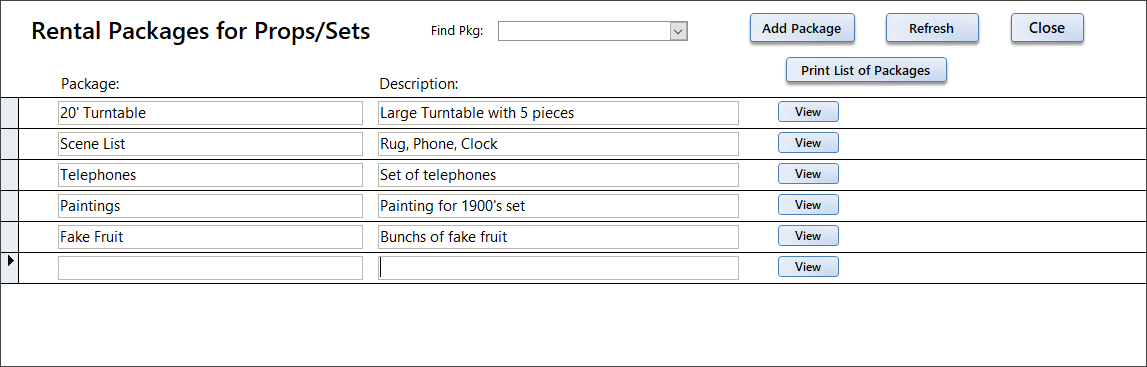View the 20' Turntable package
Image resolution: width=1147 pixels, height=367 pixels.
coord(808,112)
